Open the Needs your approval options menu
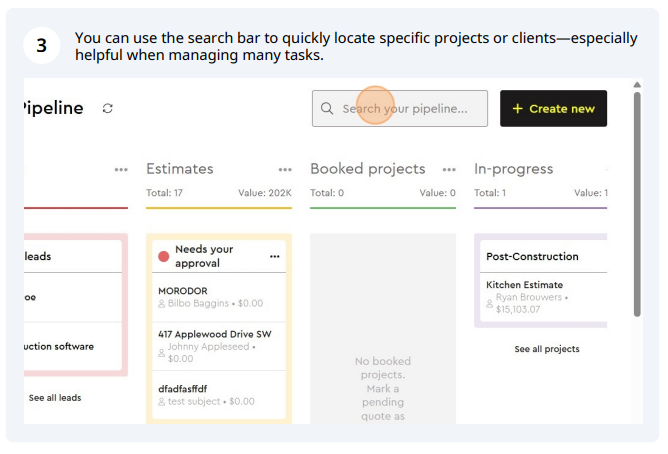 275,256
